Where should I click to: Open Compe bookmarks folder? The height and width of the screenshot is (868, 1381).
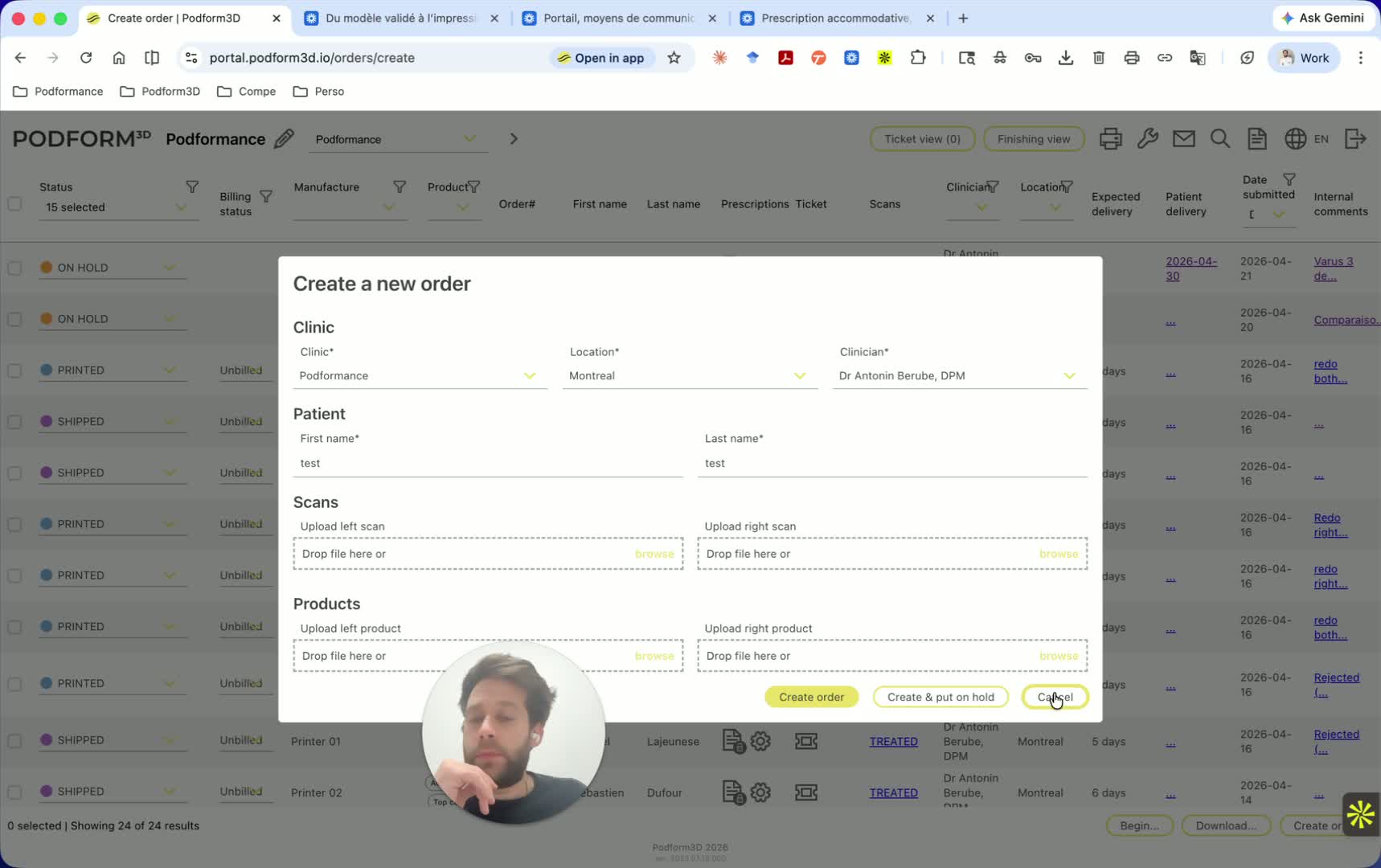246,92
